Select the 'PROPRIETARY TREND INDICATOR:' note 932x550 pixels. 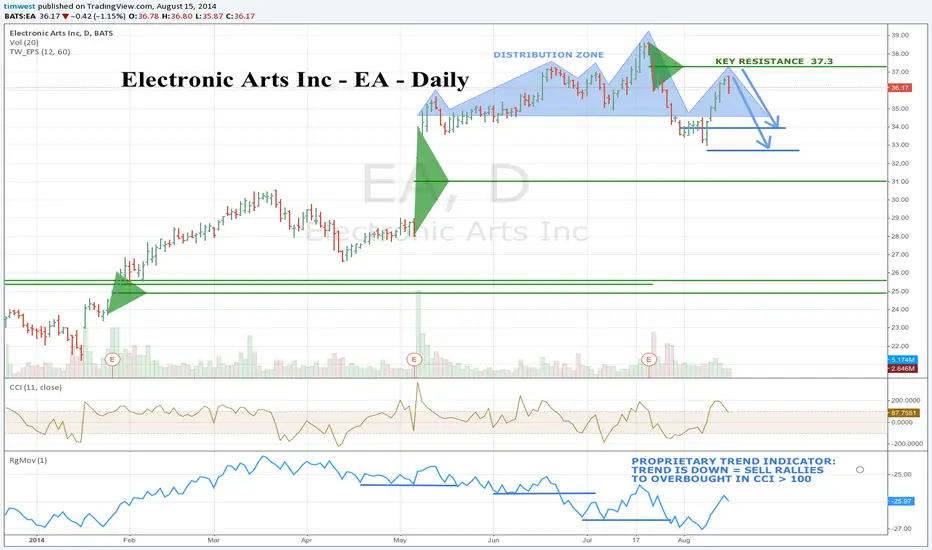pyautogui.click(x=733, y=461)
